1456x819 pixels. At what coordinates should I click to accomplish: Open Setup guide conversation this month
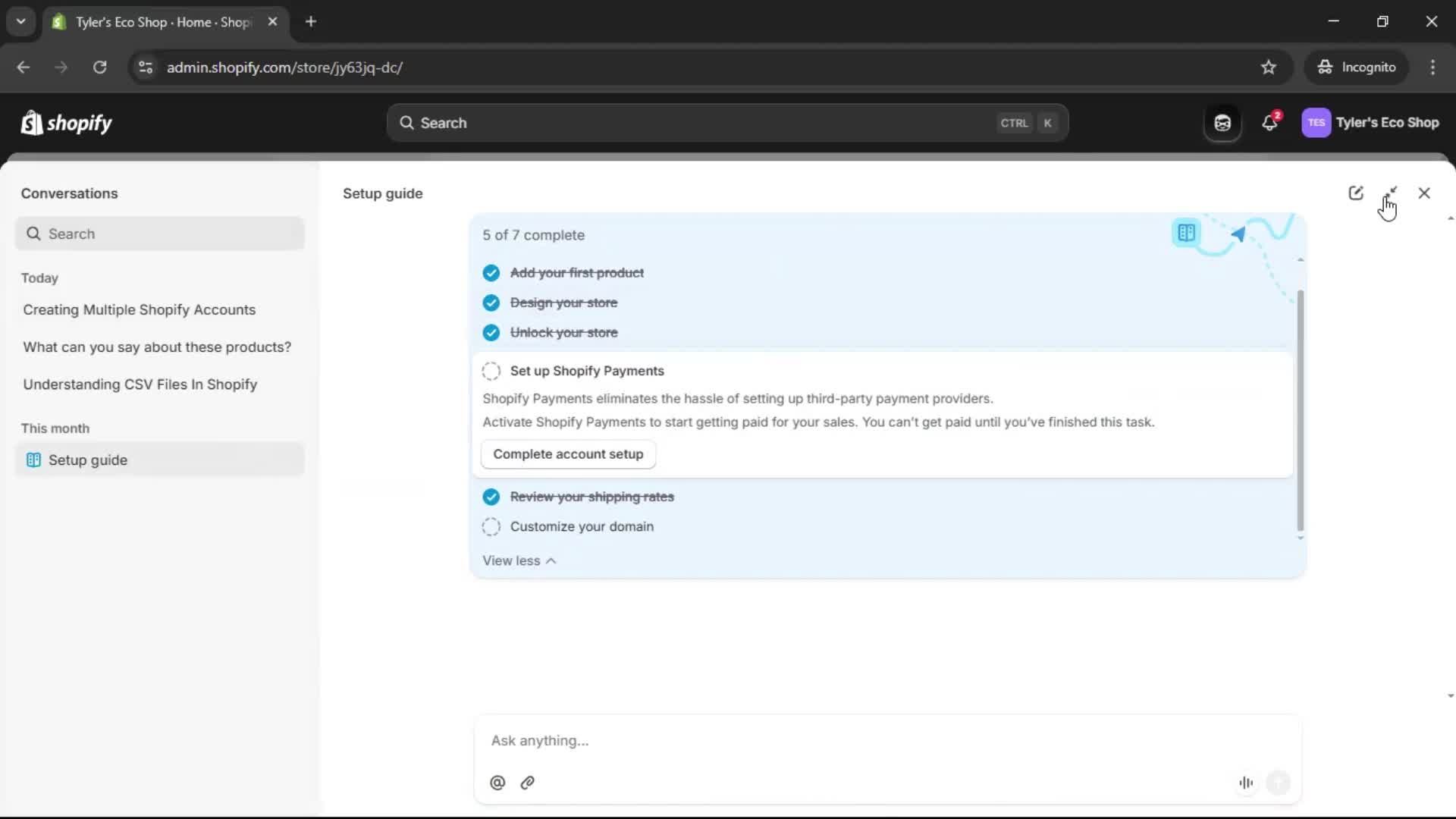tap(88, 460)
